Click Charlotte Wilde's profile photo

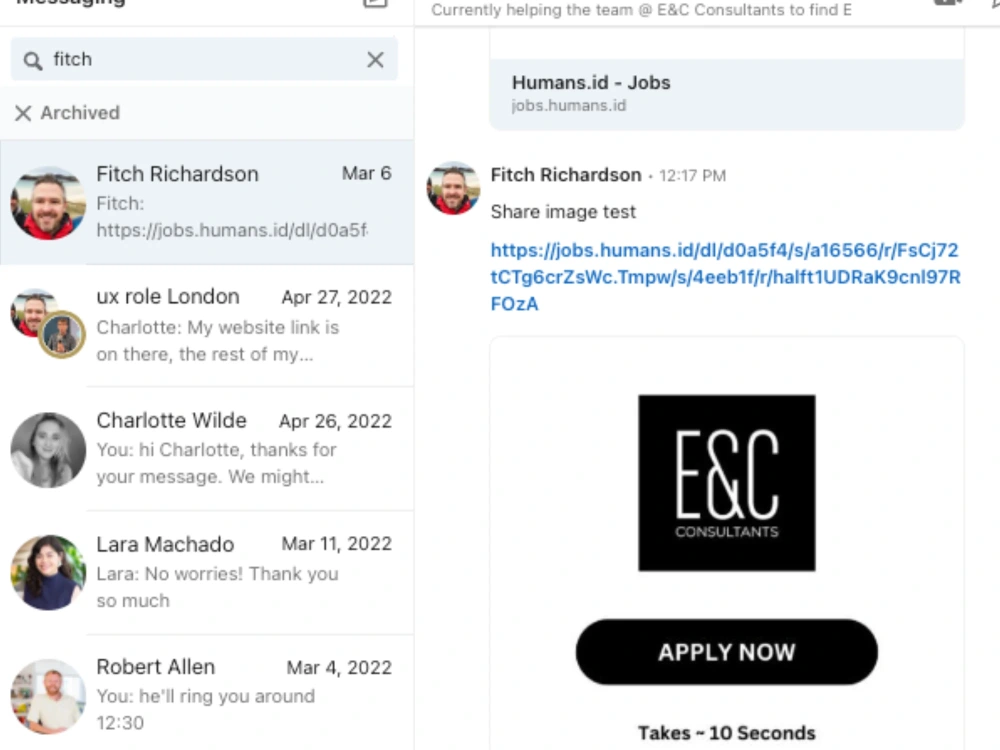(48, 450)
